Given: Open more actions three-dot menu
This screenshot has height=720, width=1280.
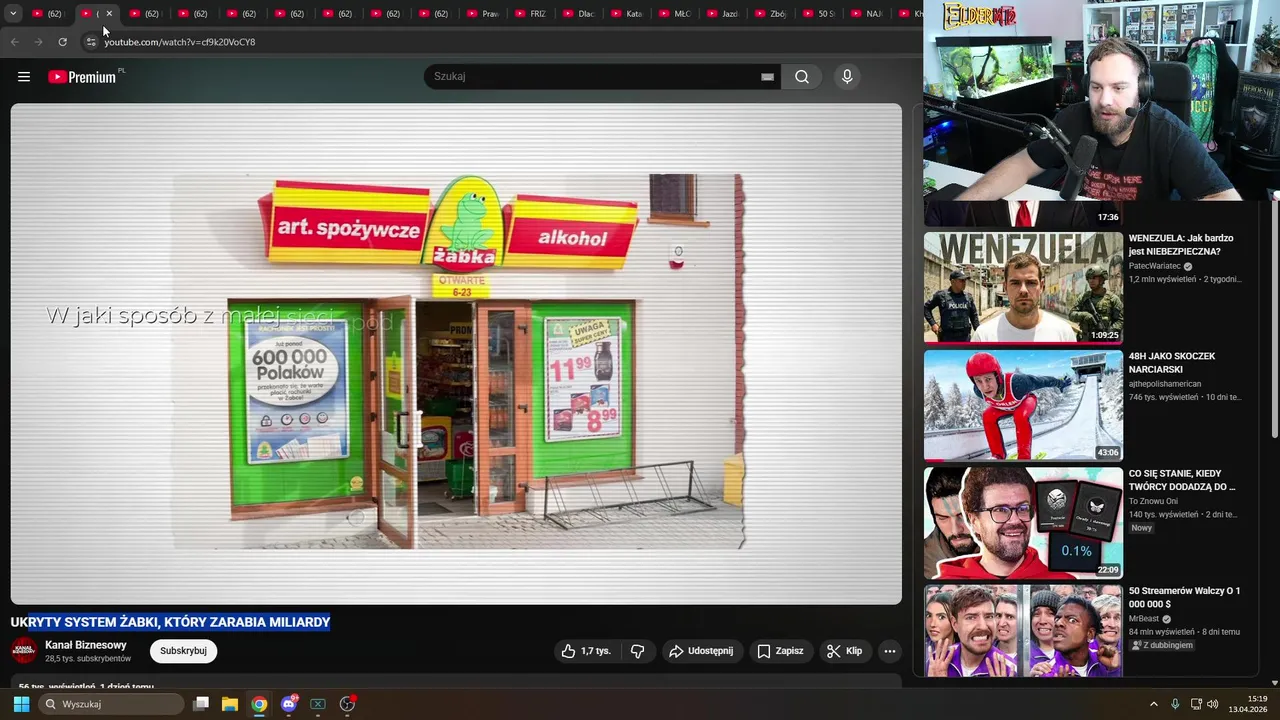Looking at the screenshot, I should pyautogui.click(x=889, y=651).
